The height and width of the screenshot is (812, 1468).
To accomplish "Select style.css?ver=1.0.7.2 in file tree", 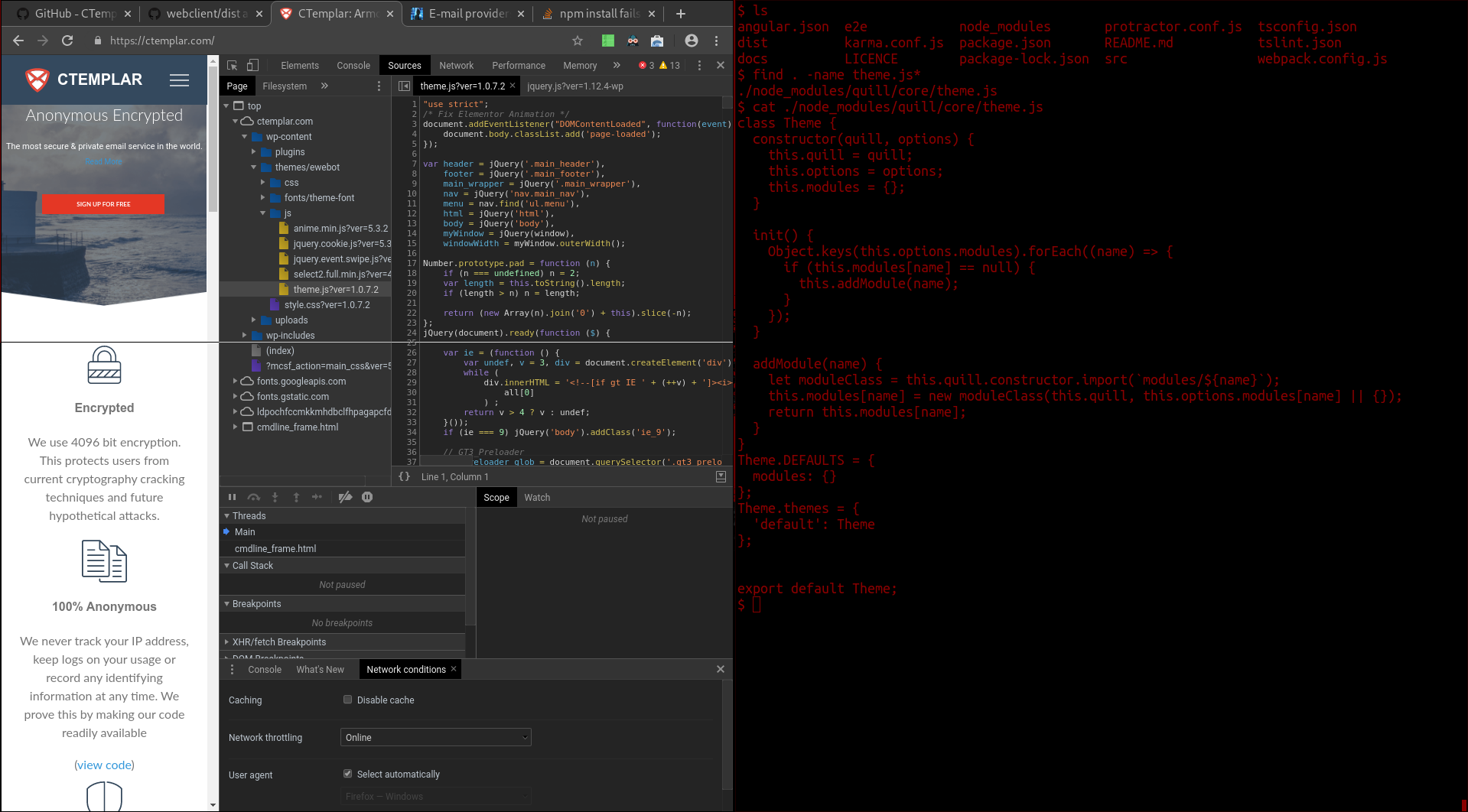I will click(327, 305).
